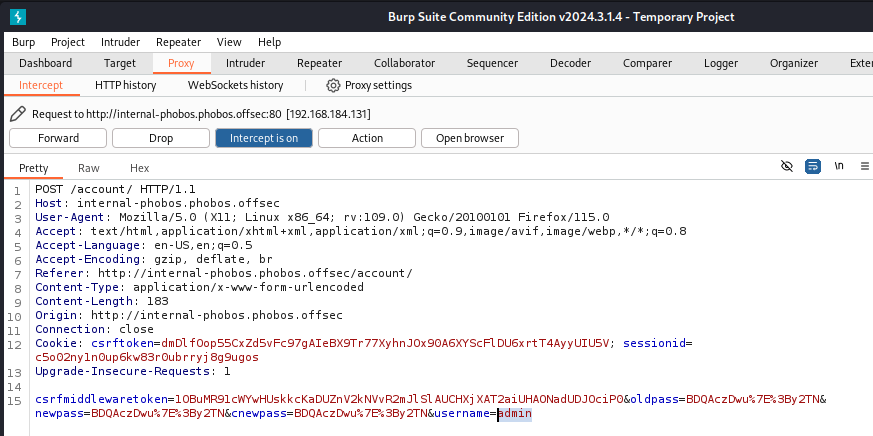Toggle hidden-characters eye icon in editor
873x436 pixels.
pos(787,166)
